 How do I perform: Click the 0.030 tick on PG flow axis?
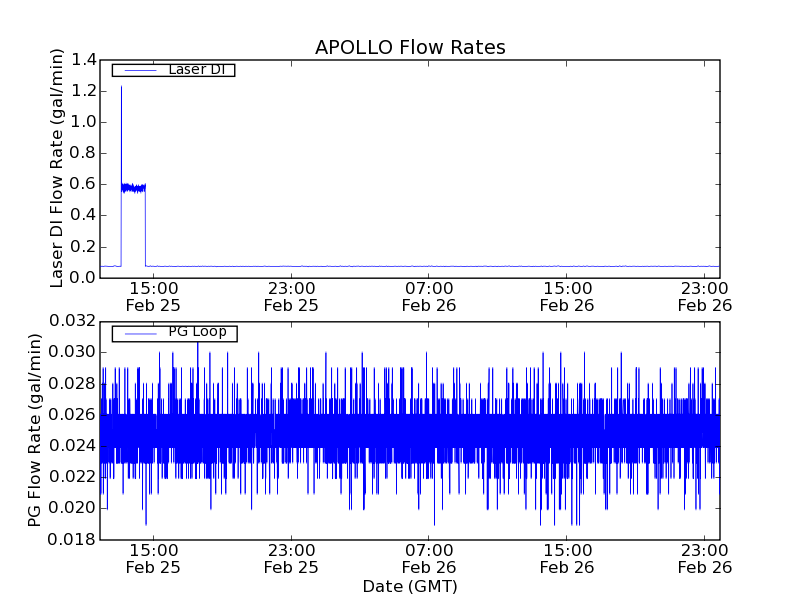click(x=72, y=353)
